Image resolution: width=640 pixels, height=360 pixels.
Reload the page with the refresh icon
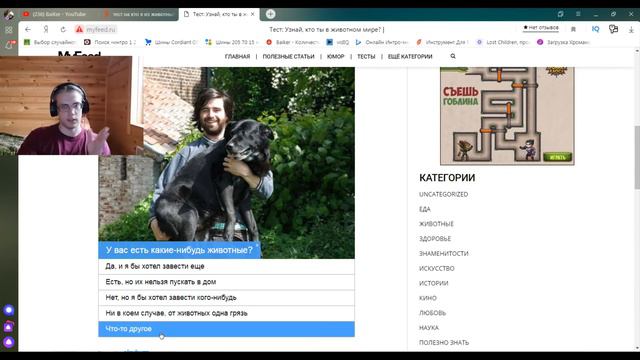pos(63,29)
